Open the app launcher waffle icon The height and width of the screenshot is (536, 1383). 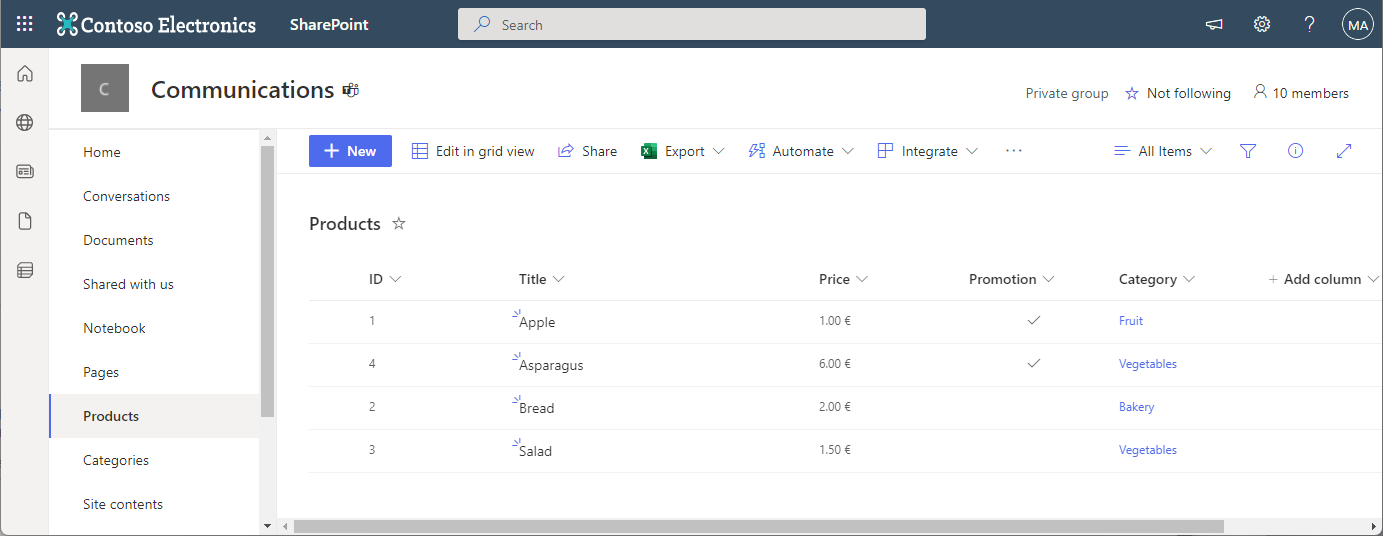coord(24,24)
